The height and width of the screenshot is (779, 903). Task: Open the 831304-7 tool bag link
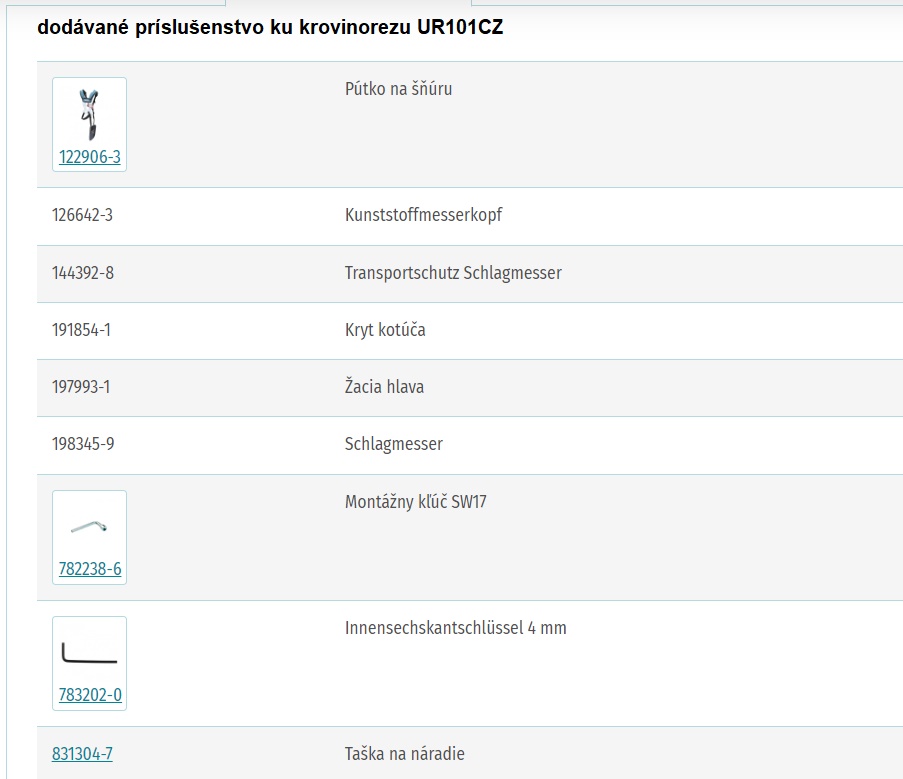[x=82, y=754]
